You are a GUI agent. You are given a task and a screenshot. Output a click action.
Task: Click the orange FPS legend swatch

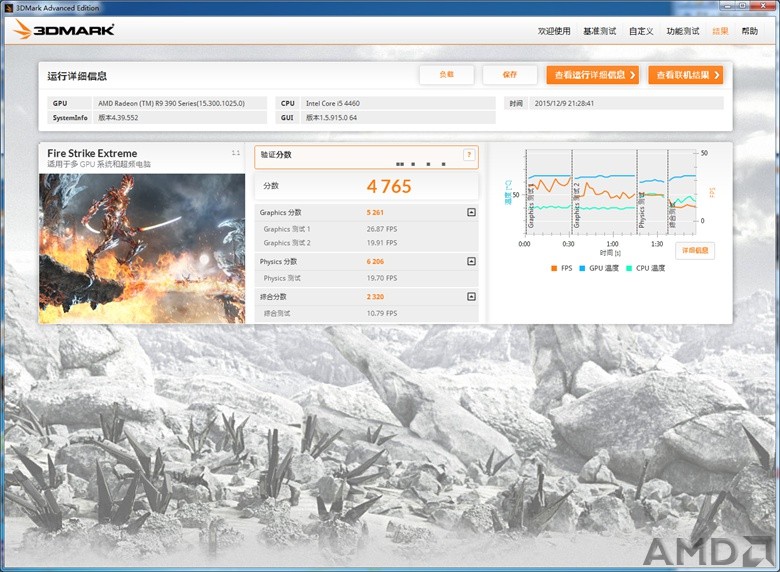click(x=554, y=268)
